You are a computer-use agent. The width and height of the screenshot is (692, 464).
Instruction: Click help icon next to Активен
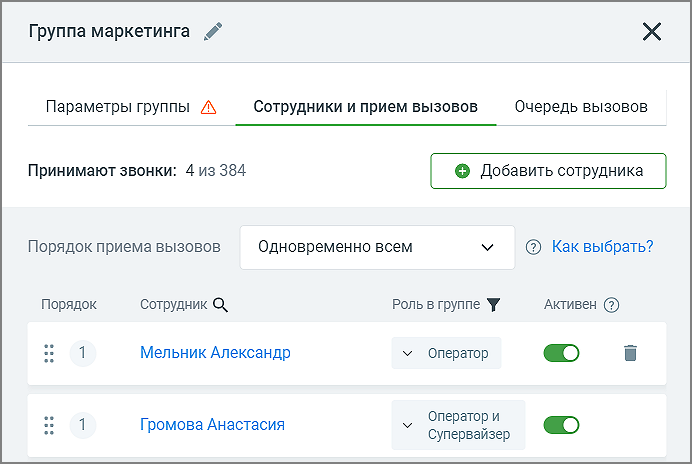tap(611, 305)
